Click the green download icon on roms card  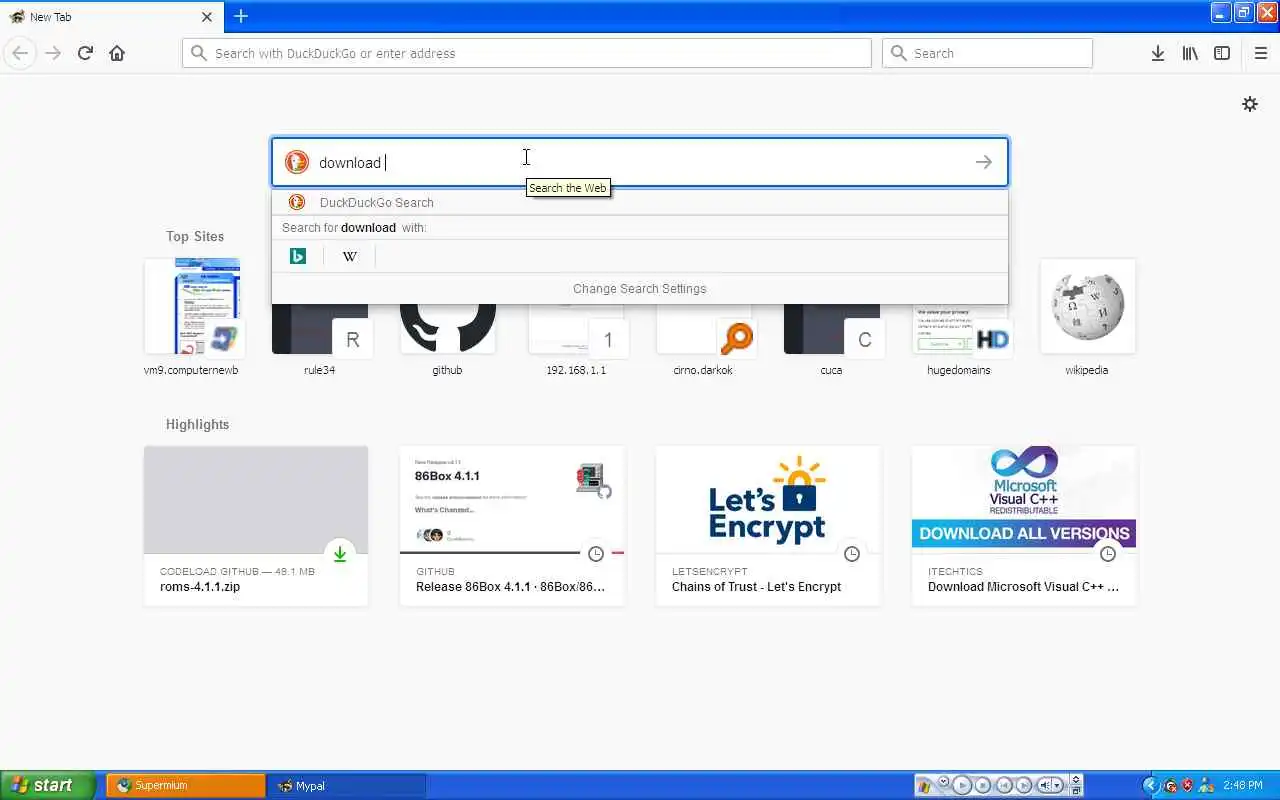coord(340,554)
